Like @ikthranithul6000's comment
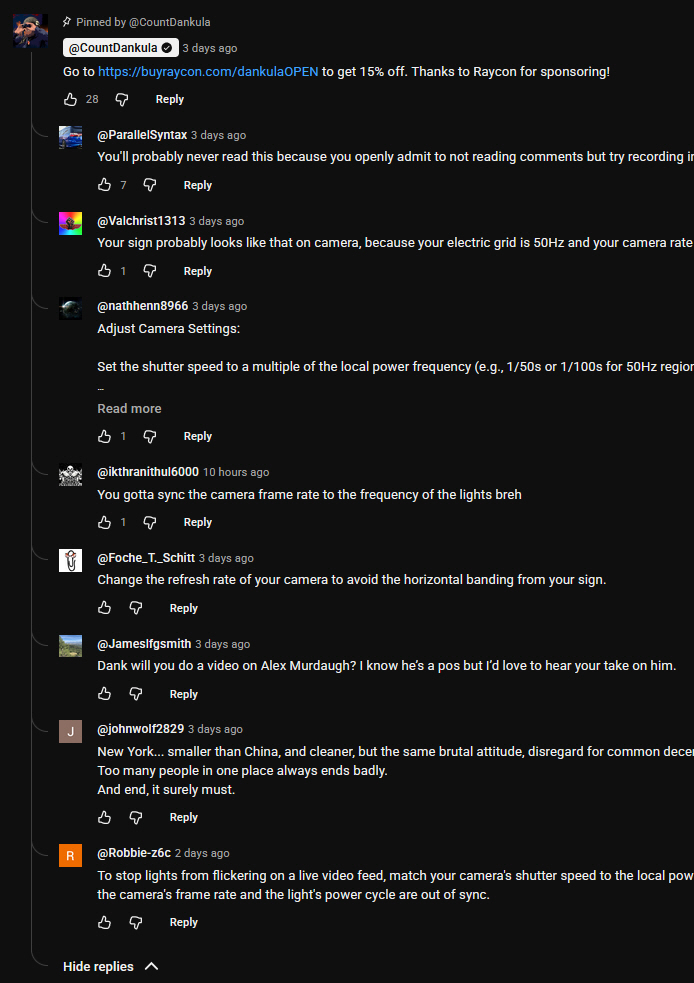 coord(105,522)
